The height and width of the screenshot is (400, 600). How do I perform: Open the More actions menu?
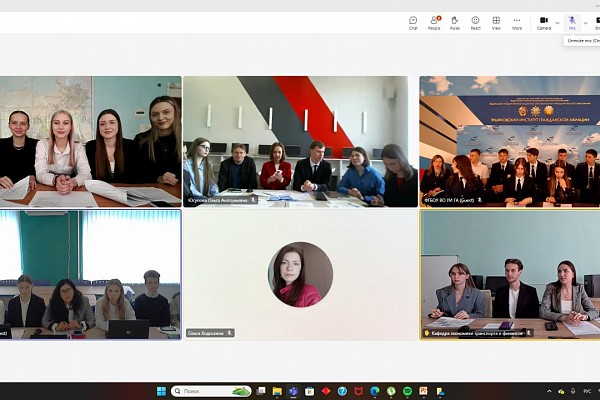coord(517,23)
